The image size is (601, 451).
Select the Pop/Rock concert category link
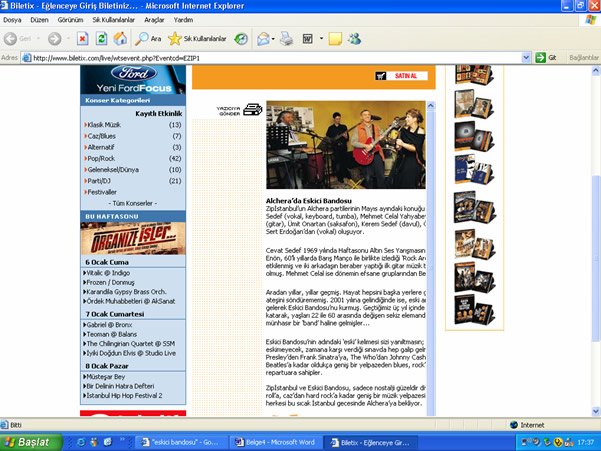pyautogui.click(x=101, y=158)
